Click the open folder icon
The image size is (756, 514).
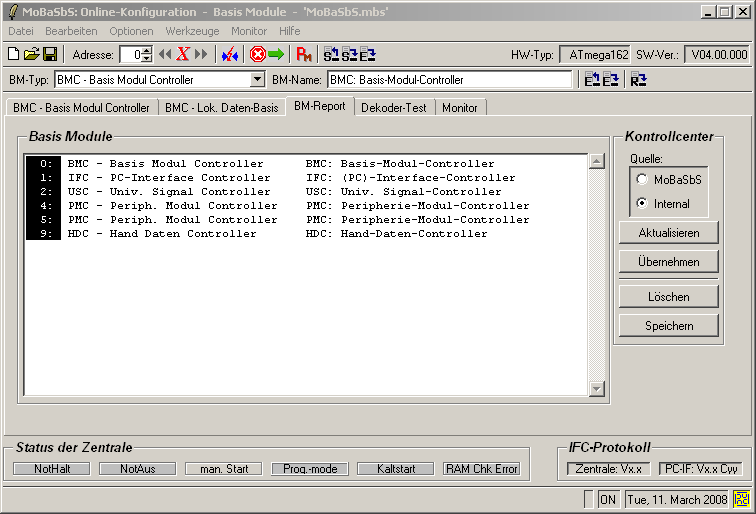tap(31, 55)
